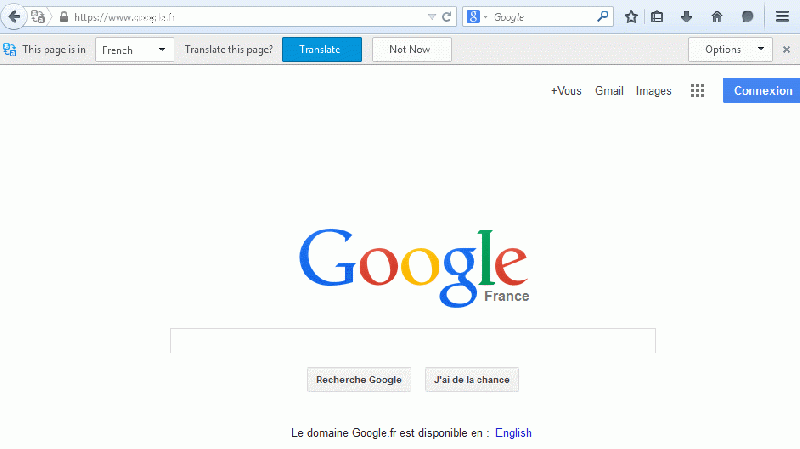The width and height of the screenshot is (800, 449).
Task: Reload the page with the refresh icon
Action: [x=446, y=17]
